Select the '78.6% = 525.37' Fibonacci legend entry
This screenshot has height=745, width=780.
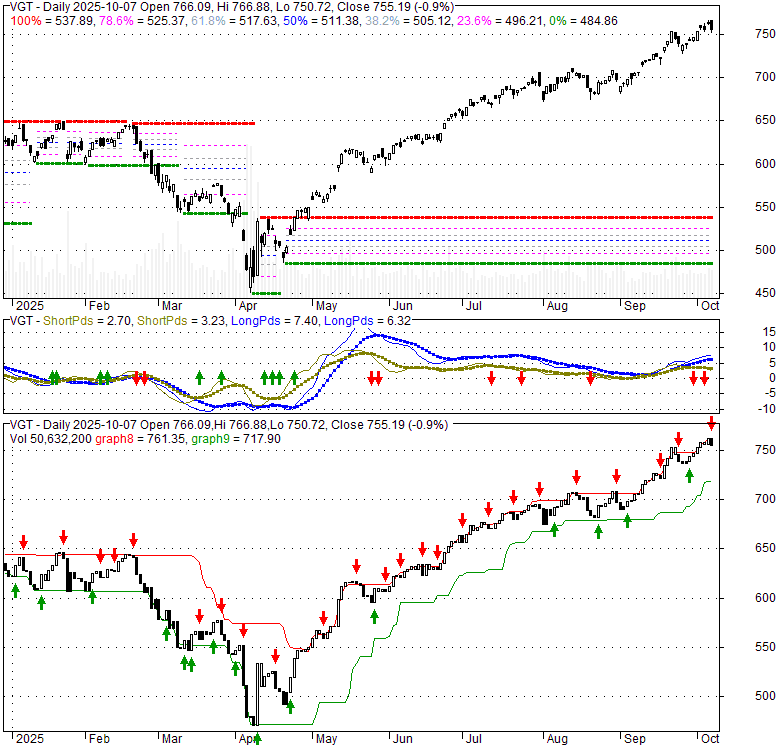(x=142, y=21)
